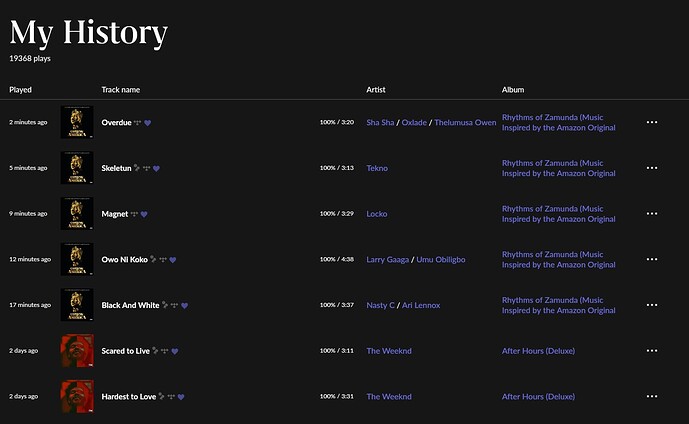Go to artist Larry Gaaga
This screenshot has height=424, width=689.
(388, 260)
